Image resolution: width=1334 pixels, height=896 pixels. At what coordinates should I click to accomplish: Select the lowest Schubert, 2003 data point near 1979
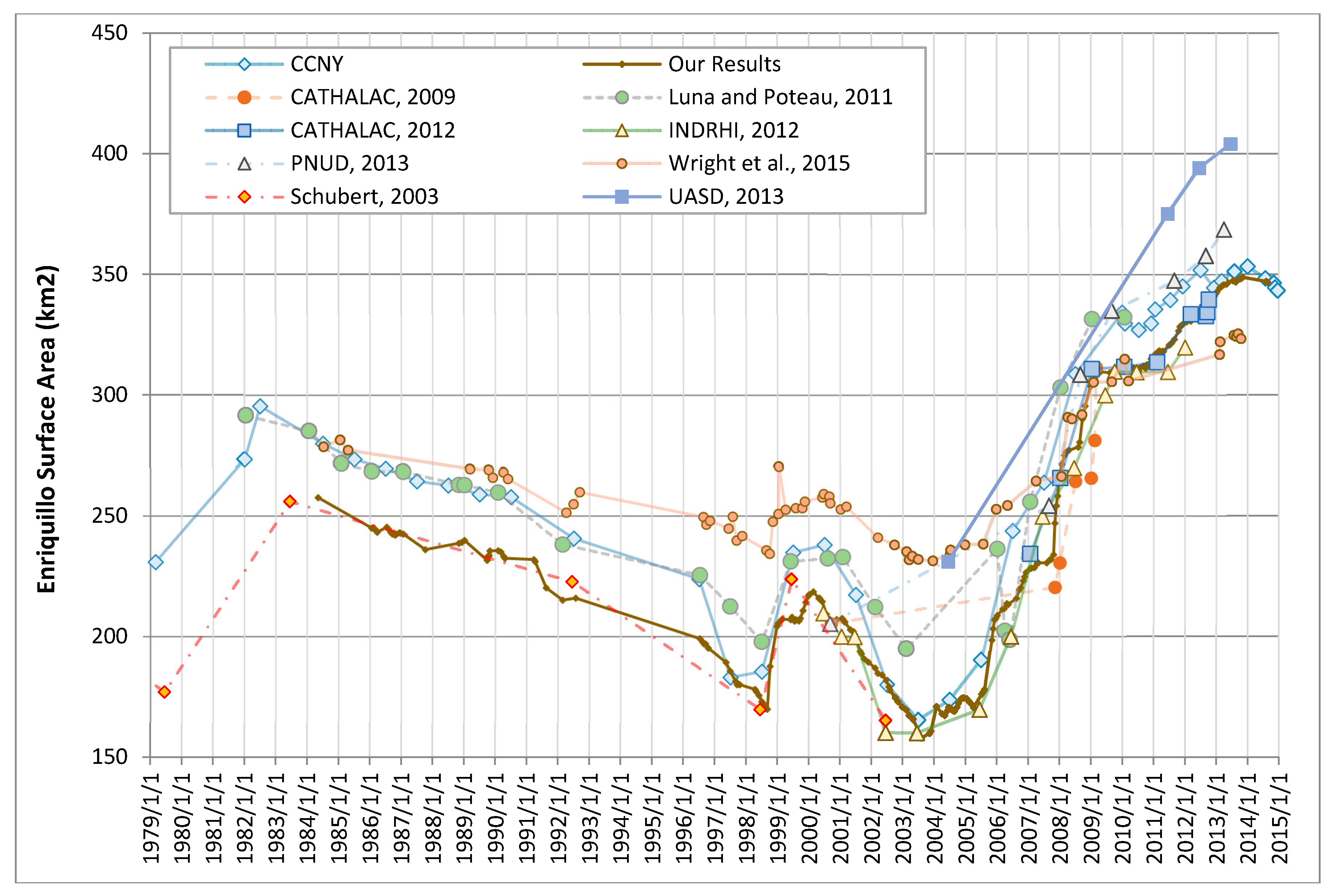[x=164, y=692]
